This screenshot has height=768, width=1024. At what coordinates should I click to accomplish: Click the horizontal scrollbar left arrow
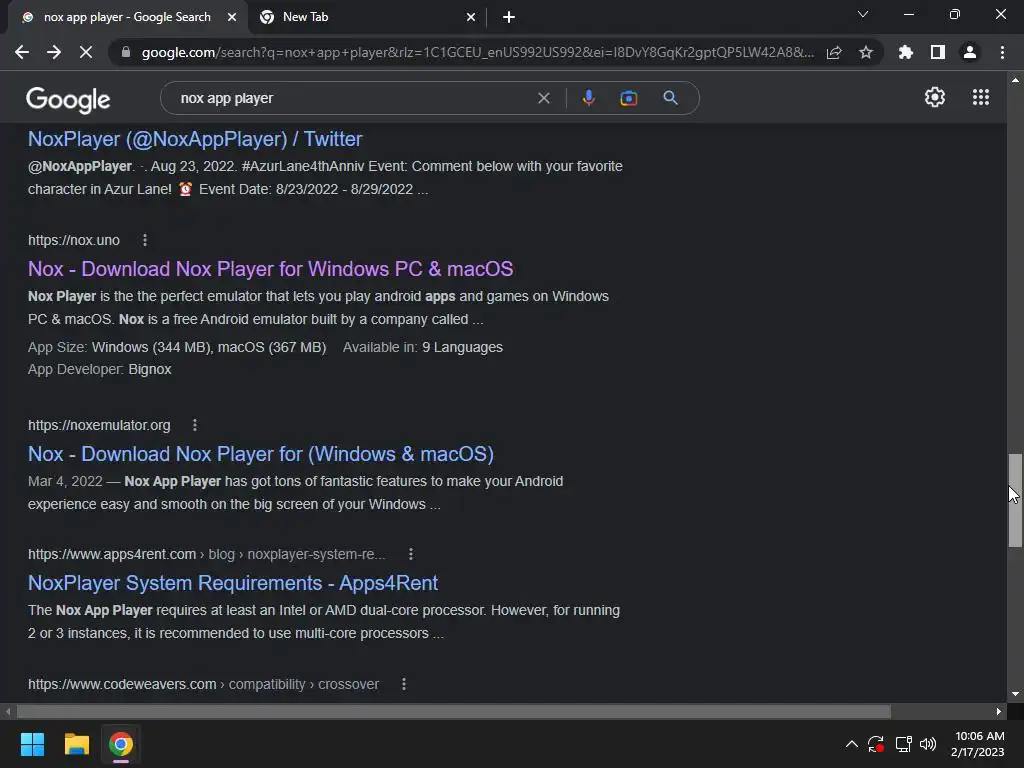8,711
